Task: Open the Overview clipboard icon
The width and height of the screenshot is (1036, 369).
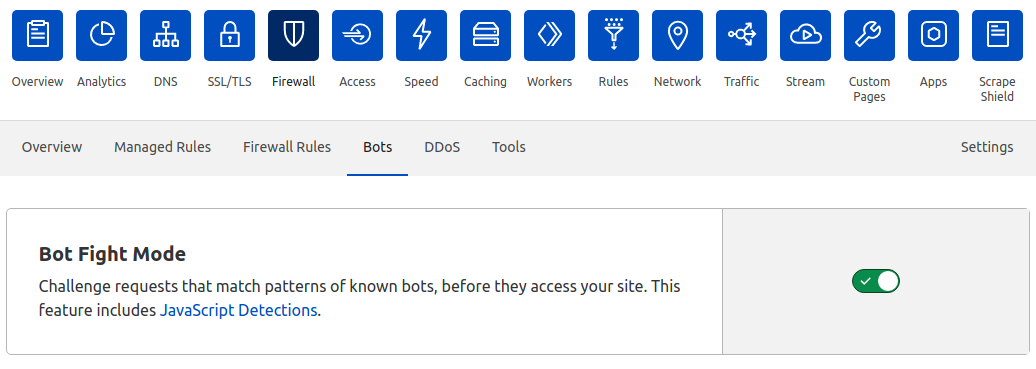Action: click(38, 35)
